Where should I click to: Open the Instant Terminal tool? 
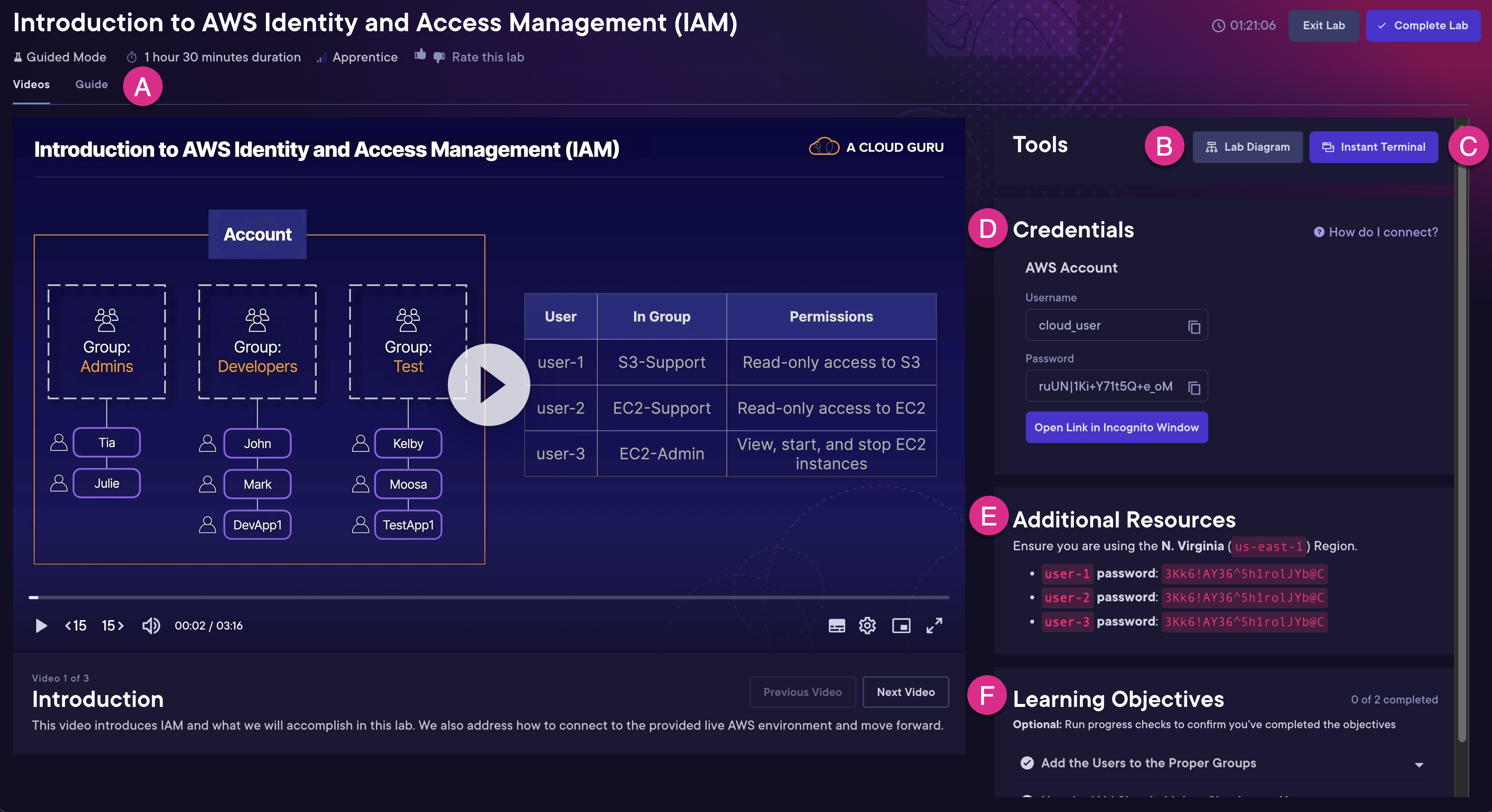(x=1373, y=146)
